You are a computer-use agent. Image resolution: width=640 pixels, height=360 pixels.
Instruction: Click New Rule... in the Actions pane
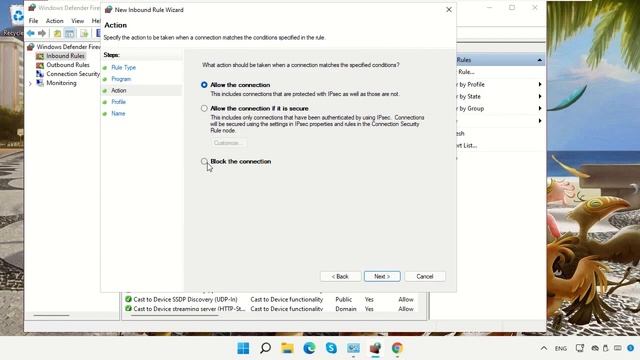point(466,72)
